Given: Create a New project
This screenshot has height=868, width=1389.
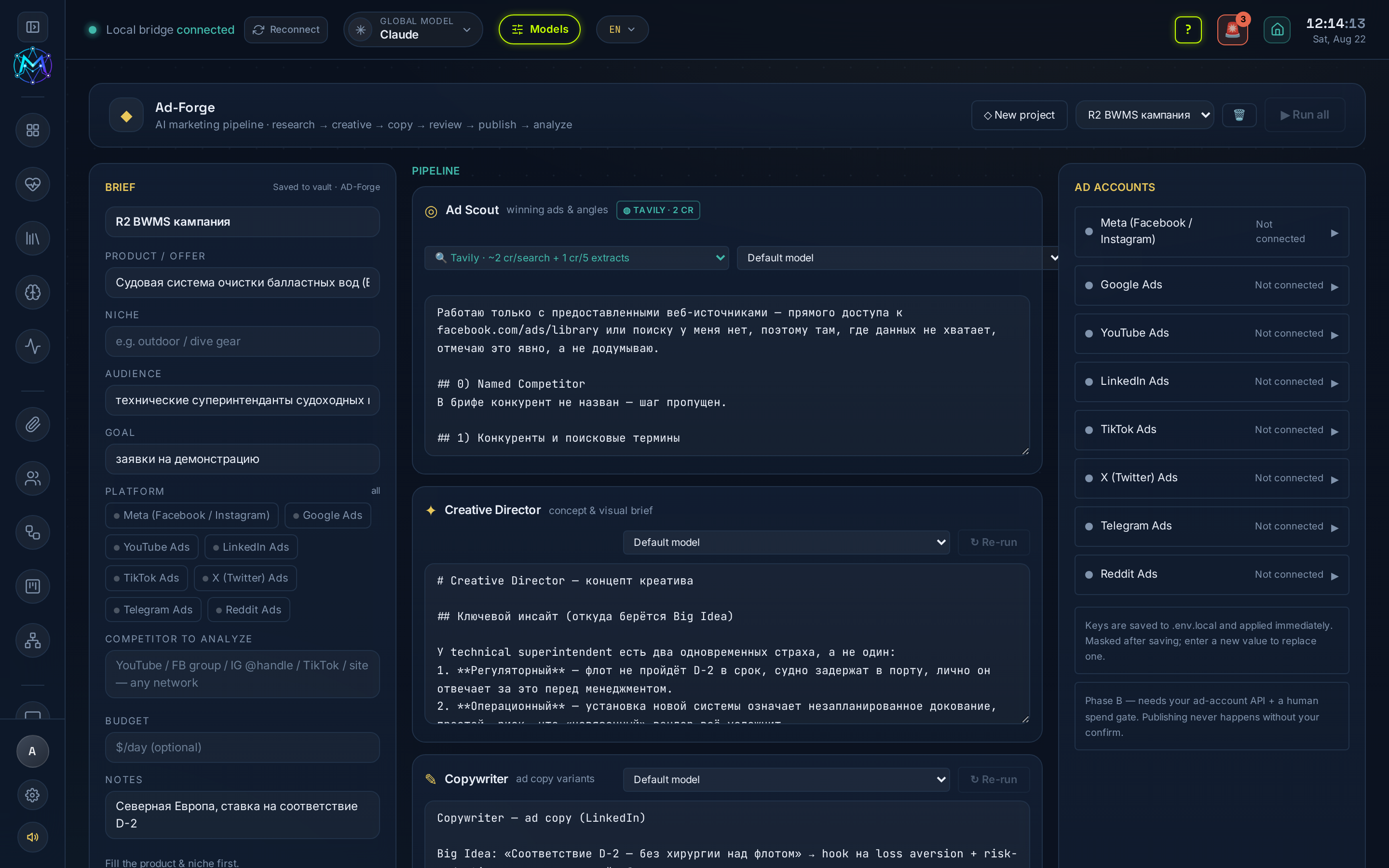Looking at the screenshot, I should [x=1020, y=115].
